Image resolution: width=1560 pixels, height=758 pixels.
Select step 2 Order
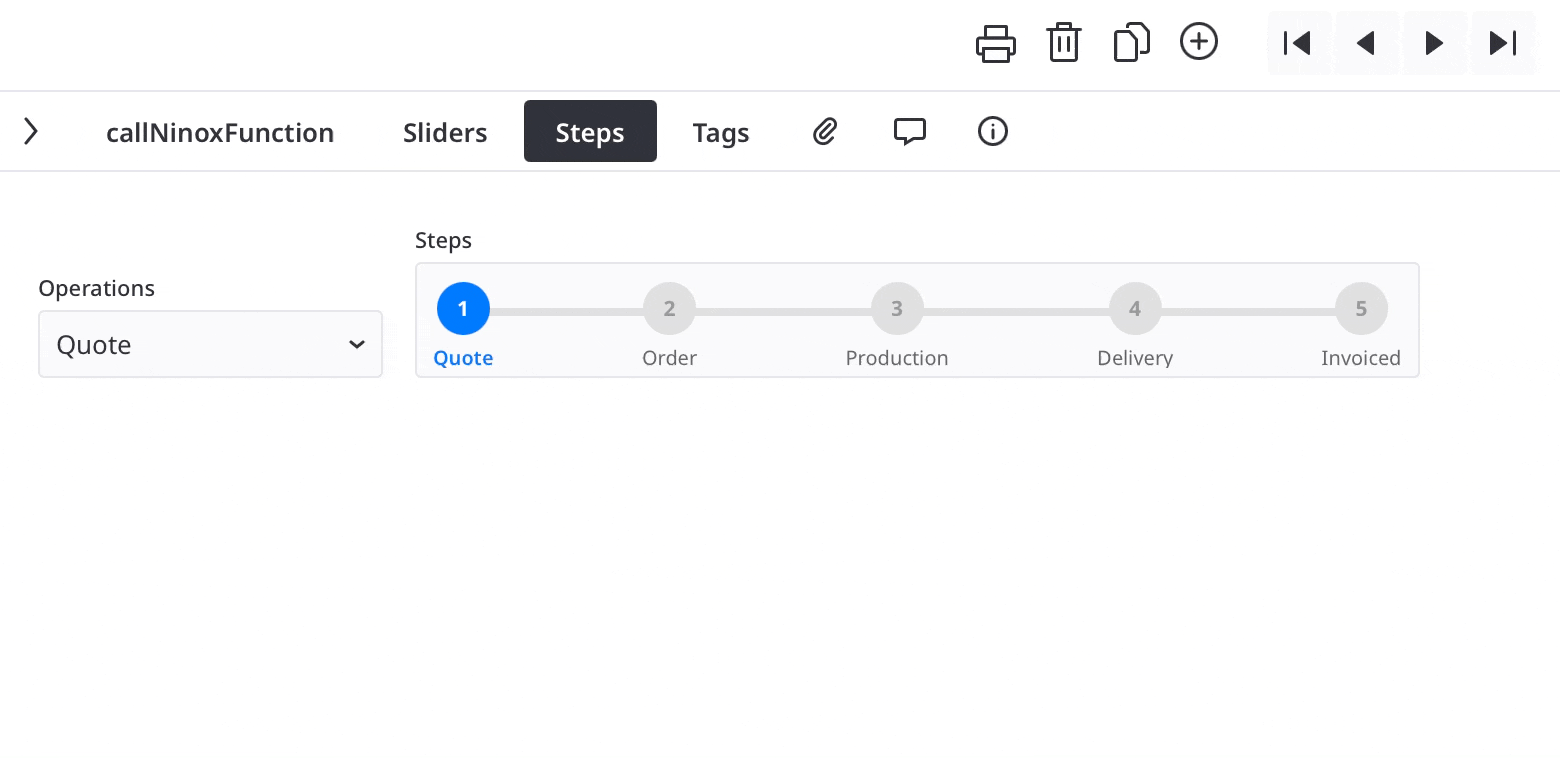(x=669, y=309)
